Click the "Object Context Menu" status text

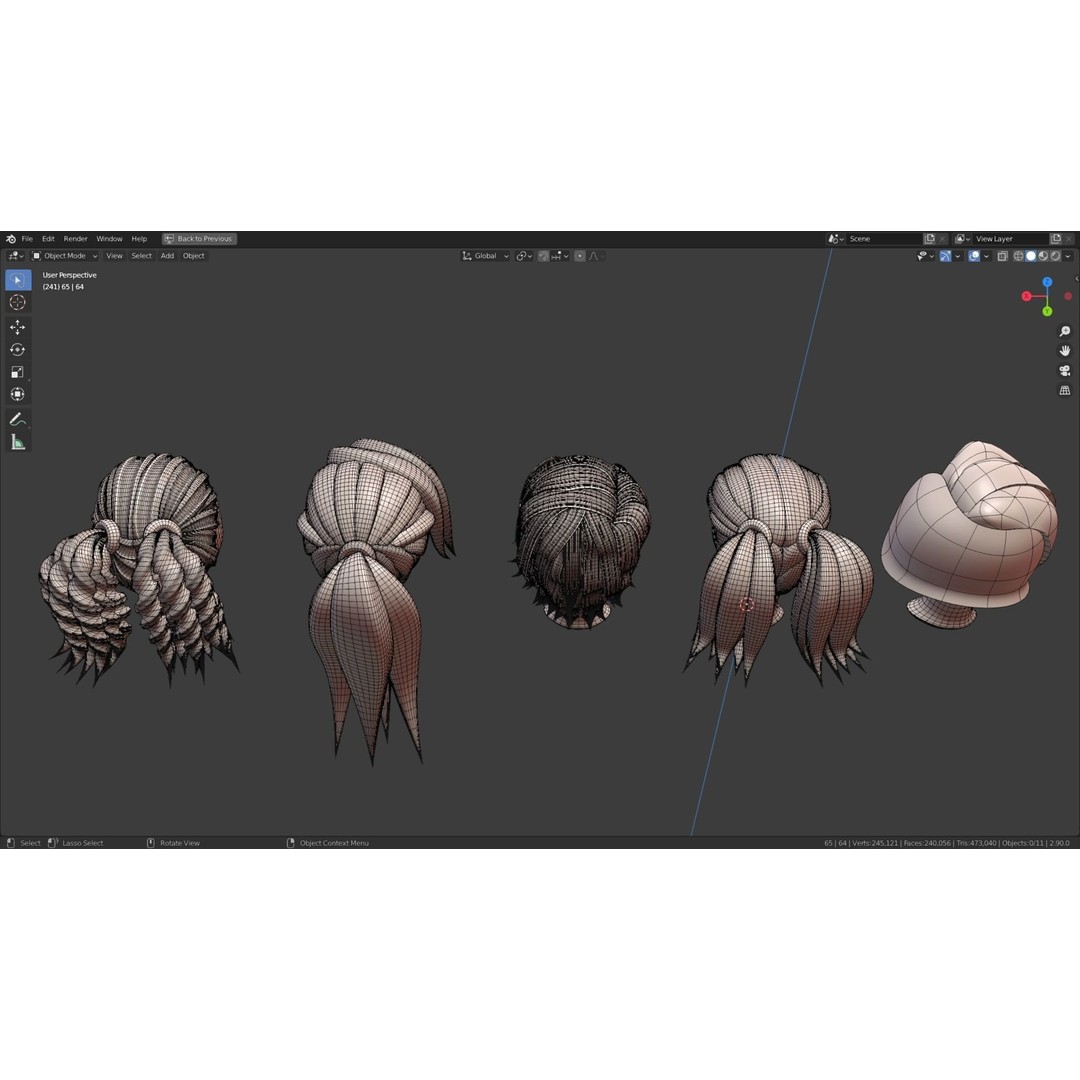pyautogui.click(x=334, y=843)
